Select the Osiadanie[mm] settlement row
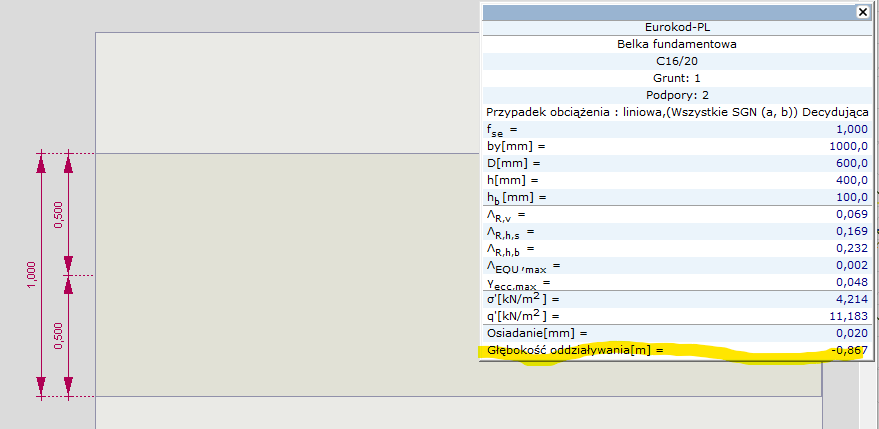The height and width of the screenshot is (429, 879). pos(675,333)
